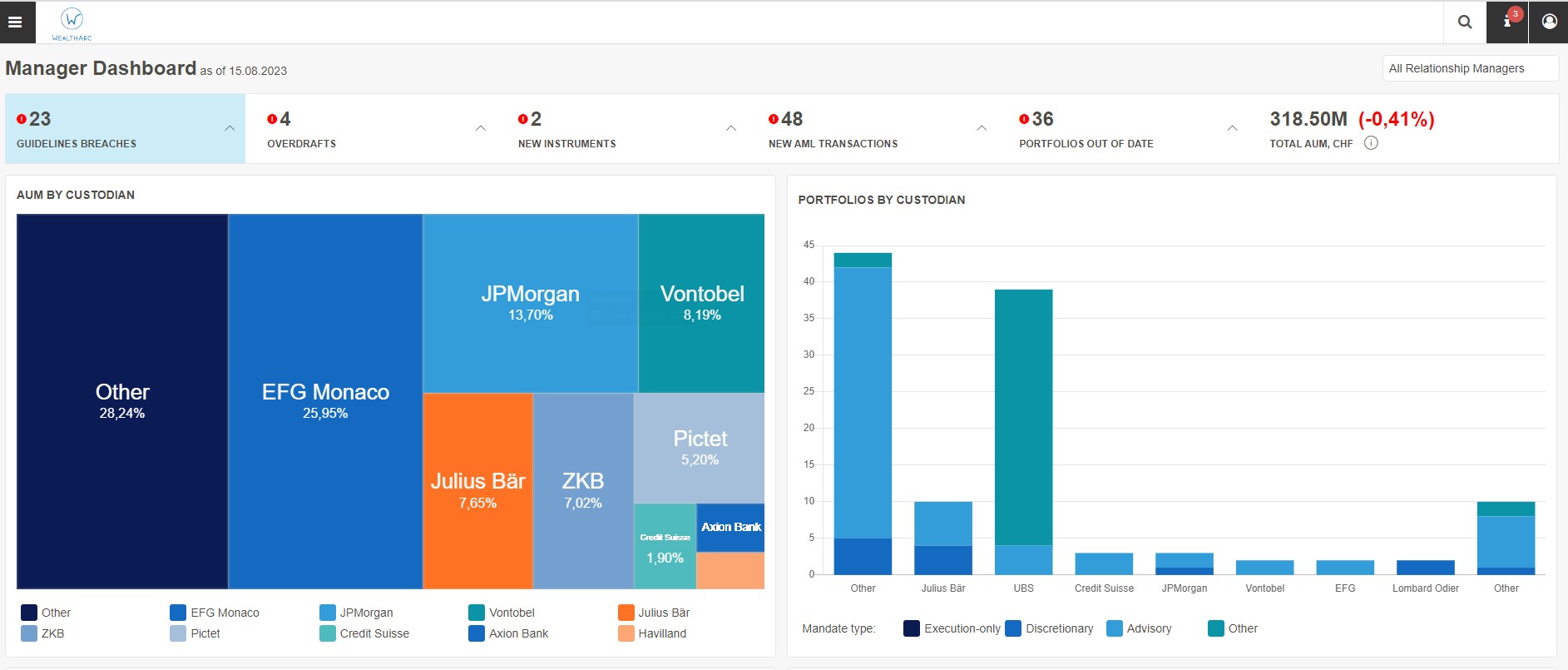Toggle JPMorgan in the AUM legend
The width and height of the screenshot is (1568, 670).
[x=356, y=613]
